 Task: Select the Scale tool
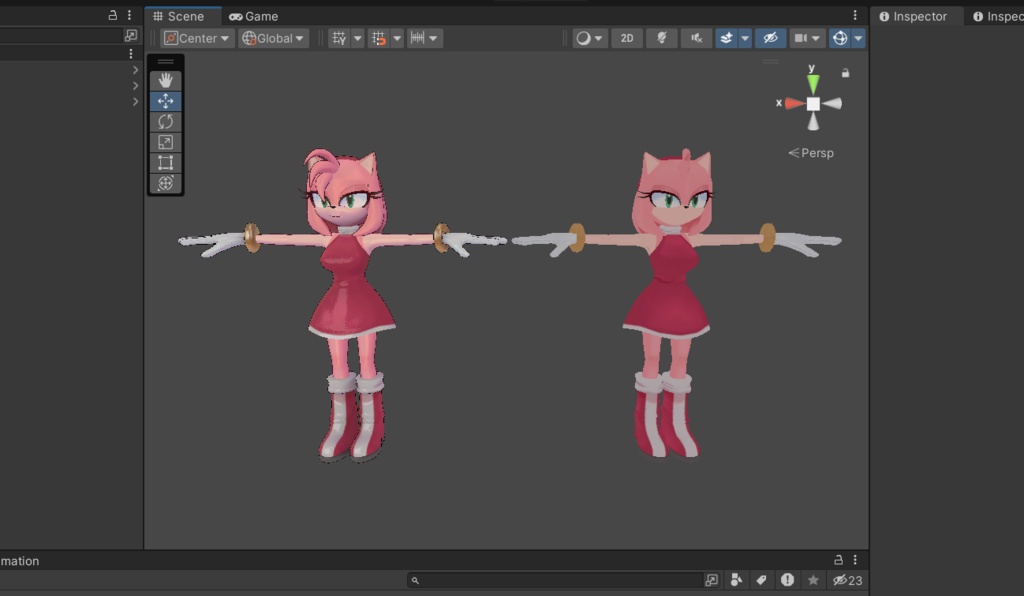pyautogui.click(x=164, y=142)
